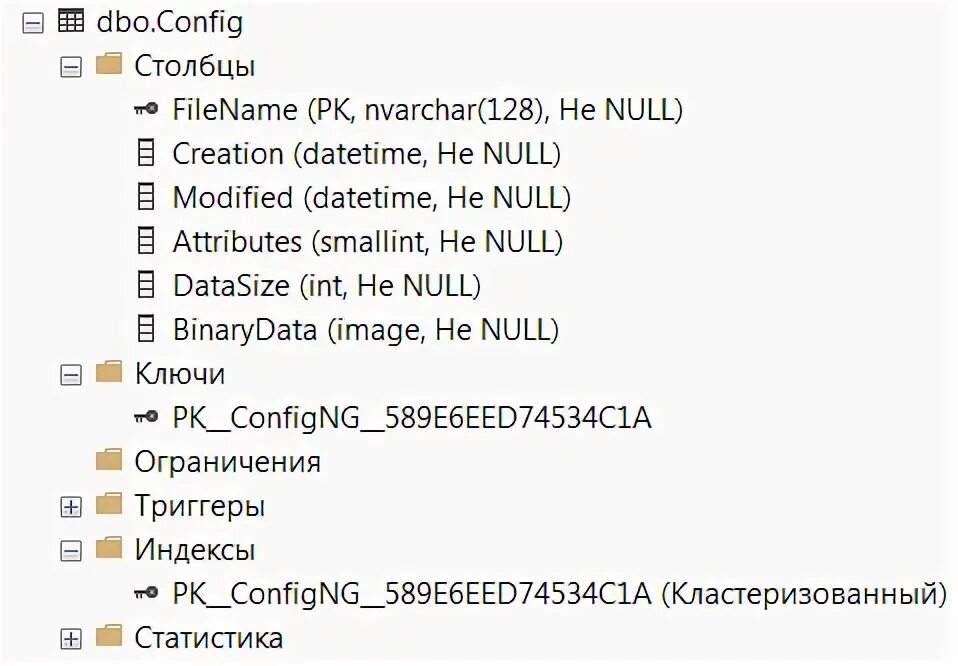Click the key icon under the Ключи folder
Viewport: 958px width, 666px height.
146,417
